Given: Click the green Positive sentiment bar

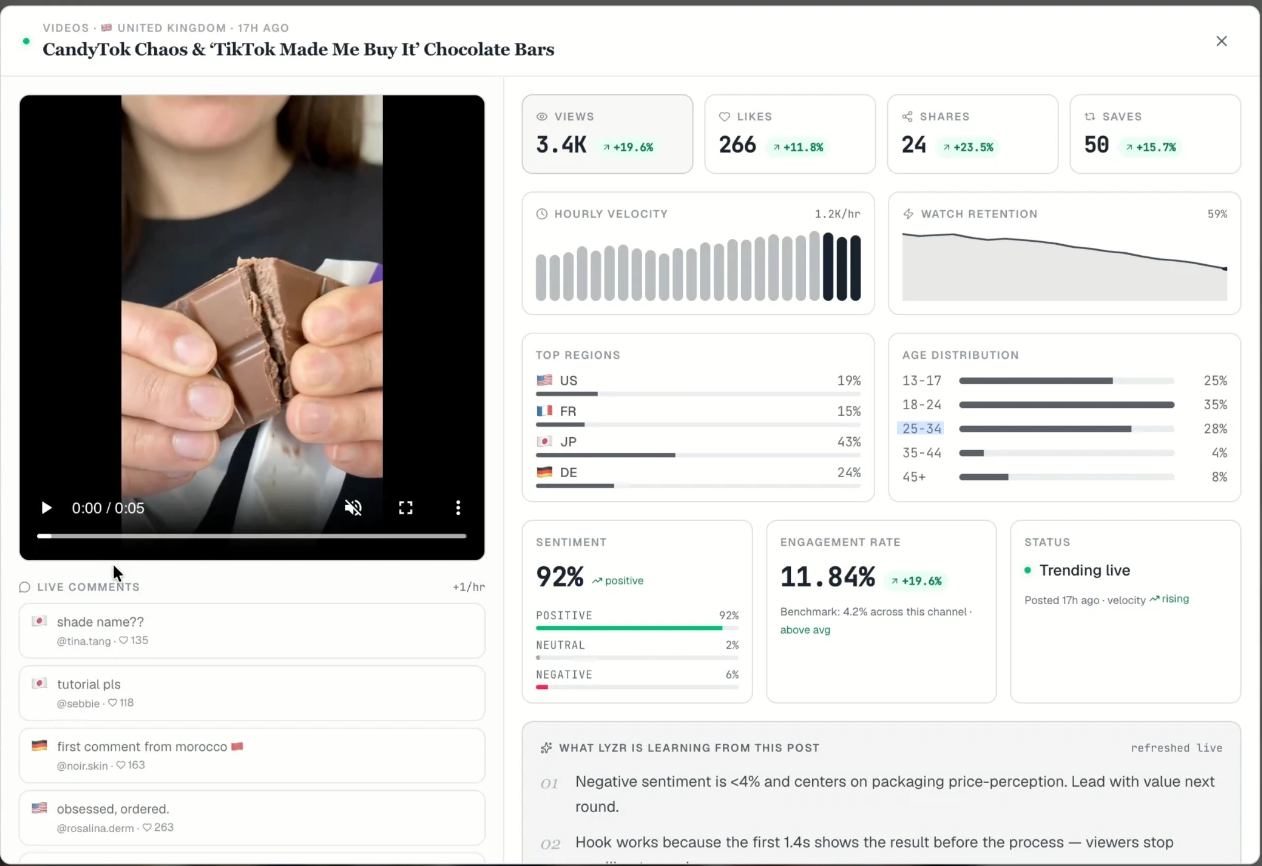Looking at the screenshot, I should [x=629, y=628].
